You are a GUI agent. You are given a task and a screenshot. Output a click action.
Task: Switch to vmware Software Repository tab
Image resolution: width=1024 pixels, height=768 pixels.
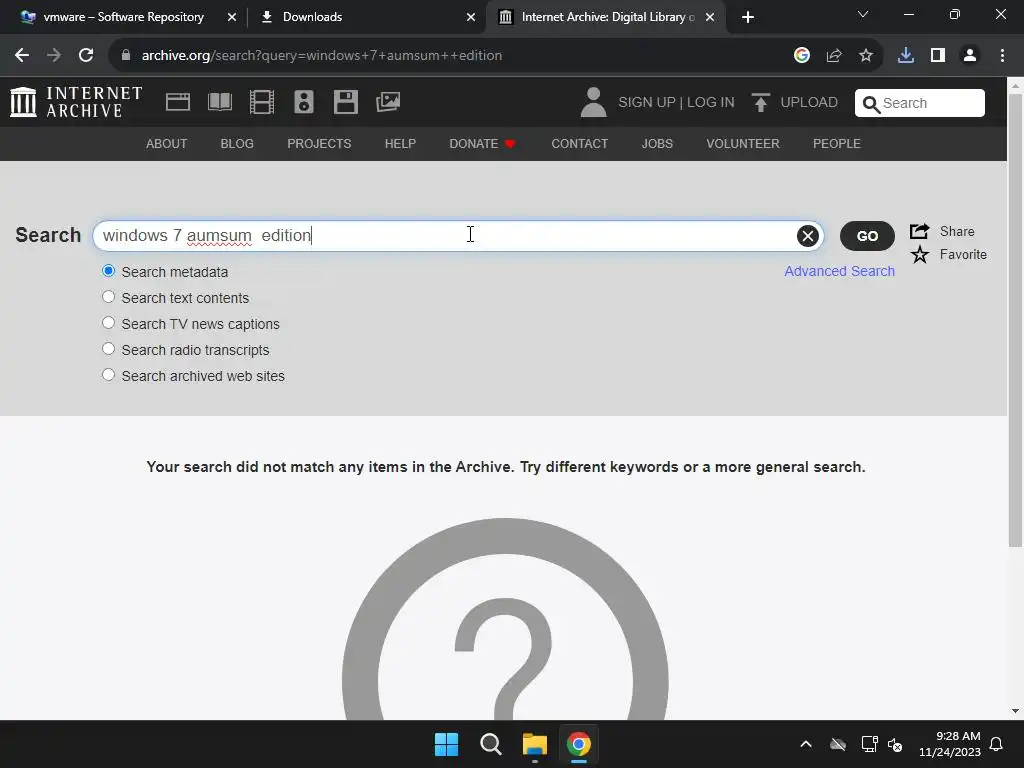(x=123, y=17)
